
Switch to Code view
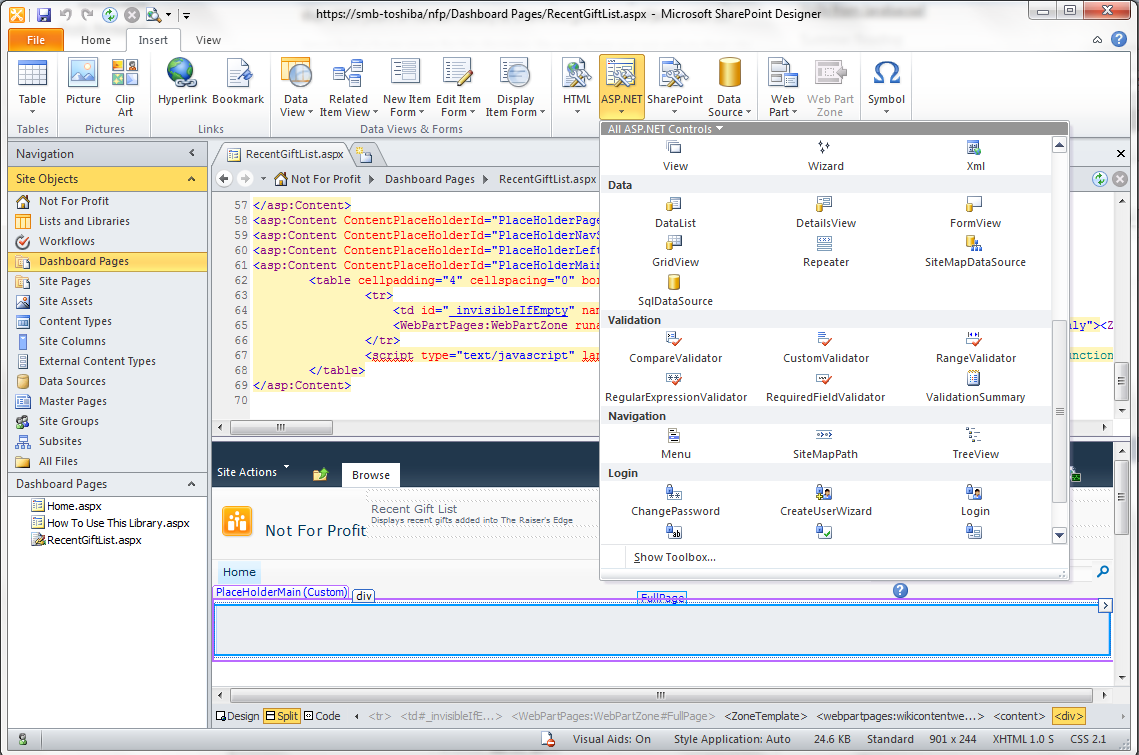323,716
